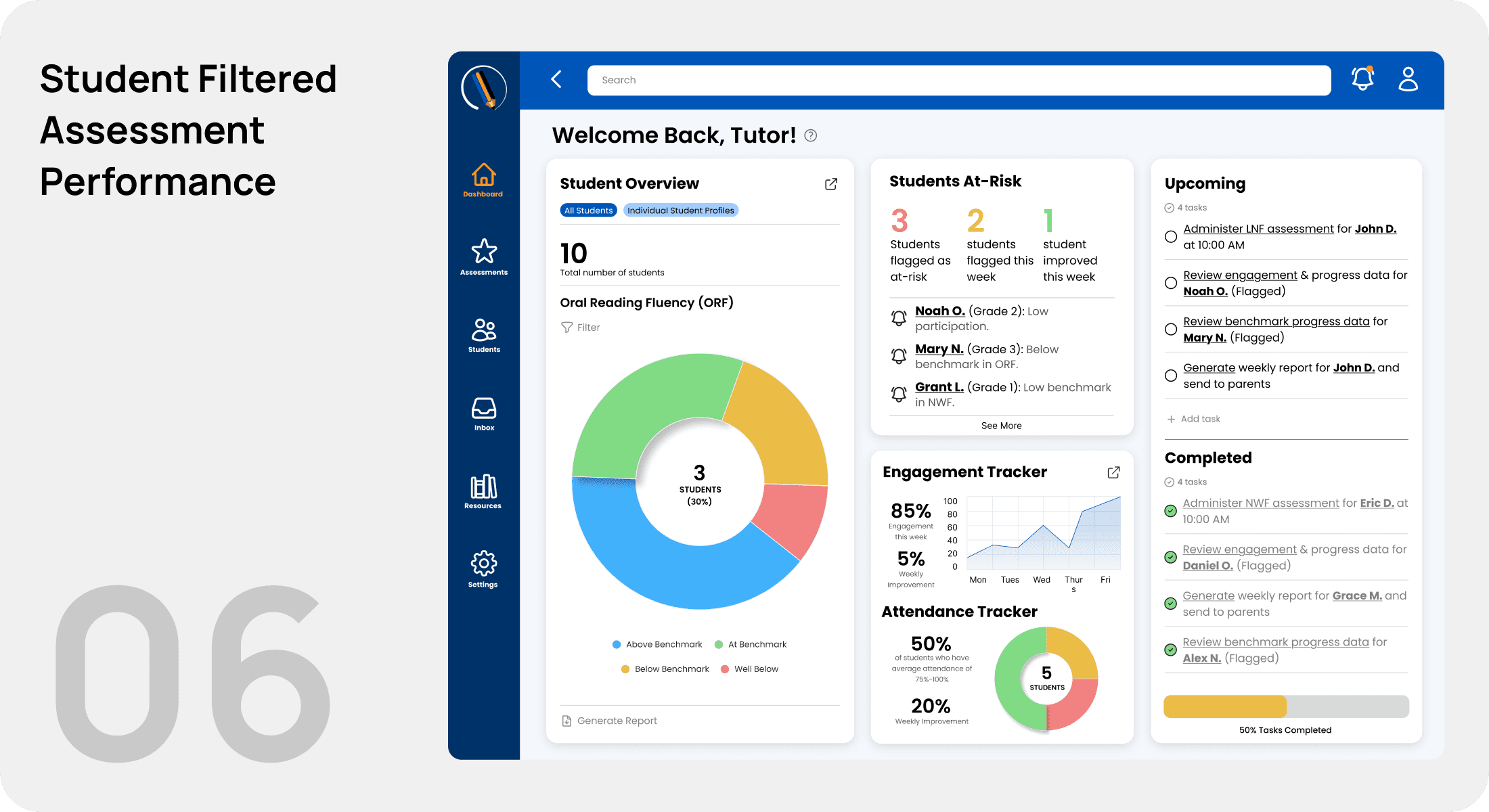Open the Resources books icon
This screenshot has height=812, width=1489.
[484, 487]
